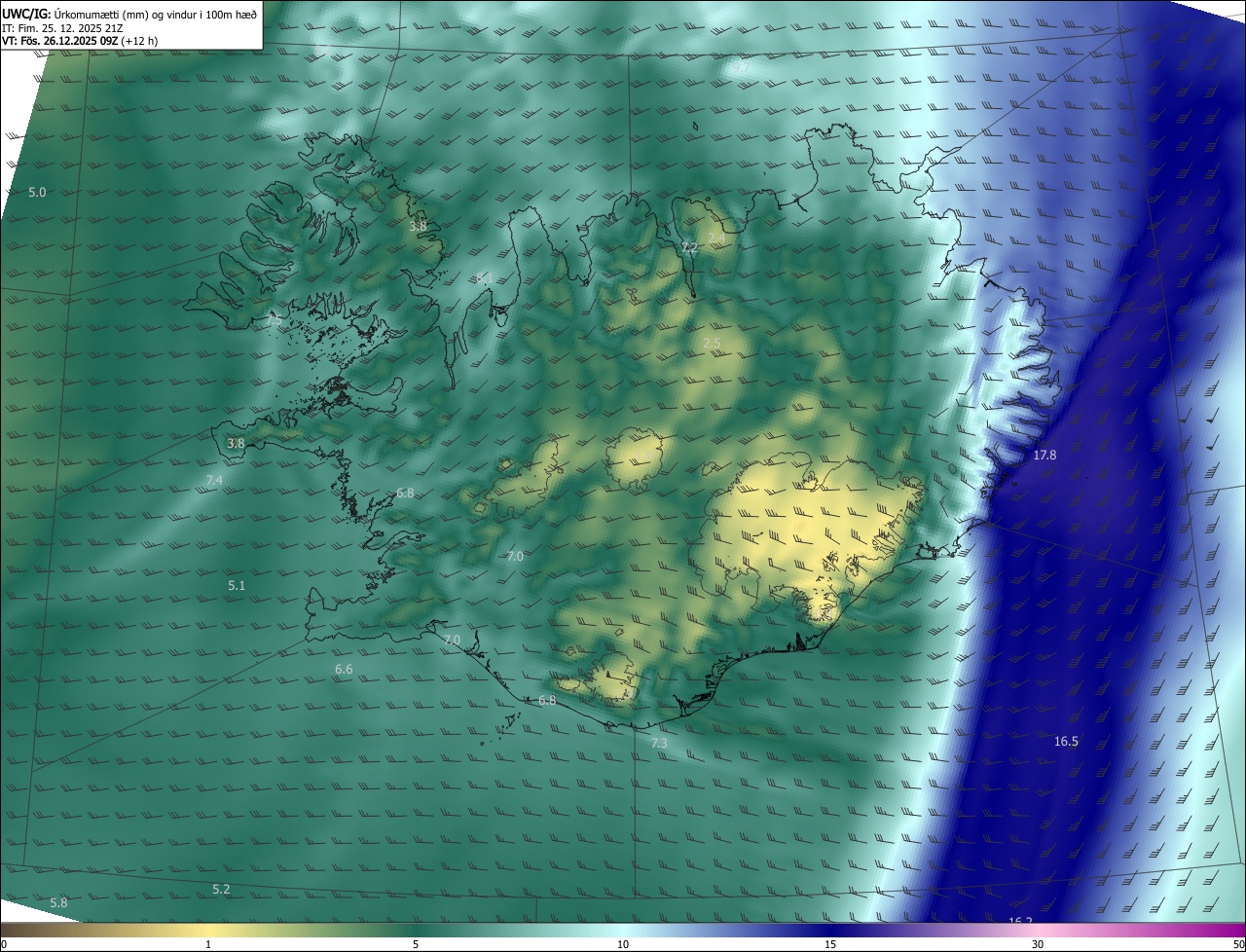The image size is (1246, 952).
Task: Click the 1 tick on the color scale
Action: pyautogui.click(x=208, y=945)
